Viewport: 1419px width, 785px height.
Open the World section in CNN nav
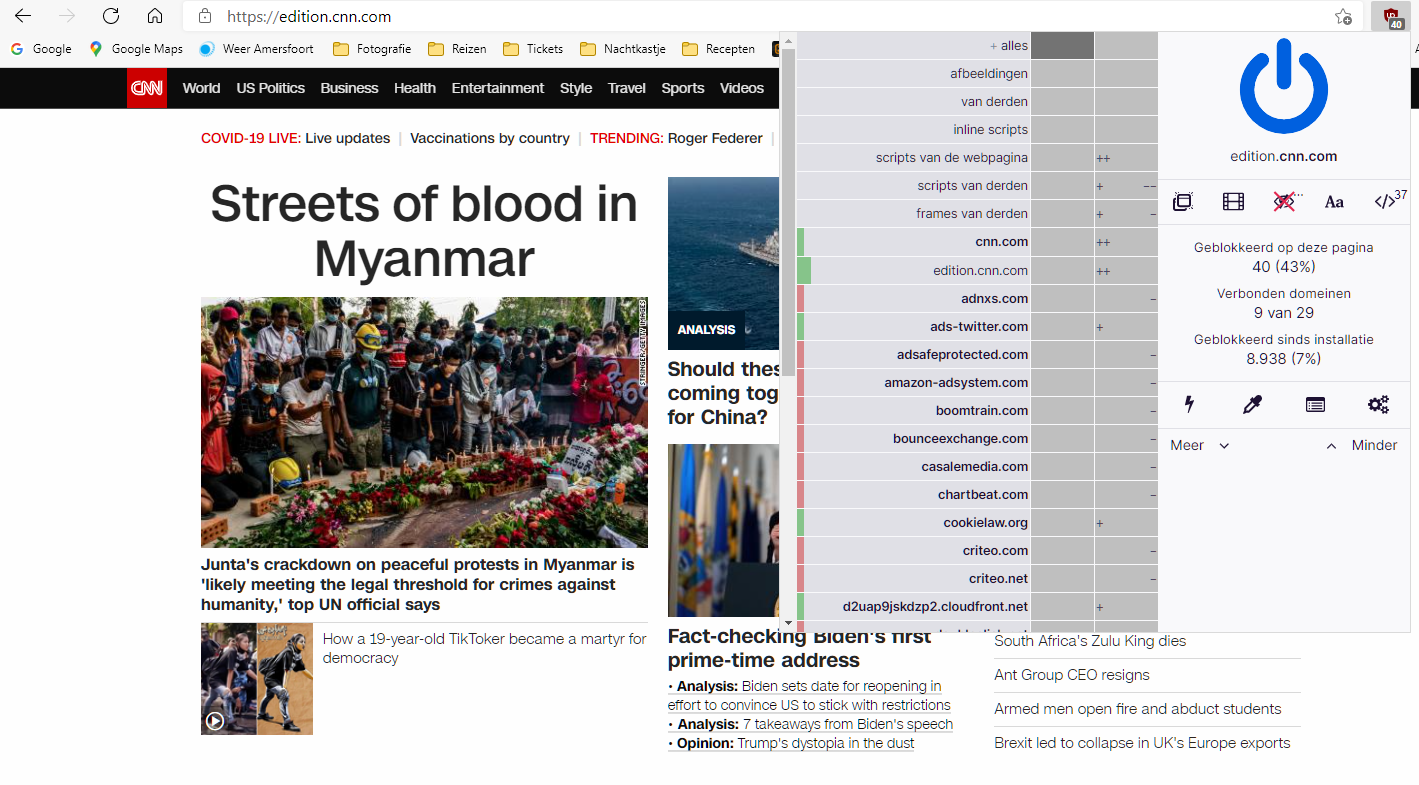[x=201, y=88]
